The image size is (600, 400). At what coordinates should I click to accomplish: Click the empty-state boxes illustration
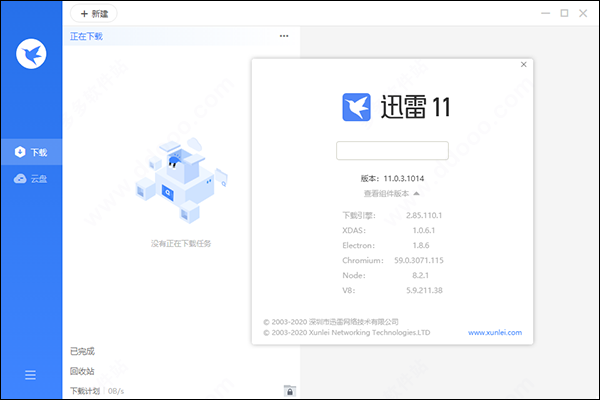point(181,180)
